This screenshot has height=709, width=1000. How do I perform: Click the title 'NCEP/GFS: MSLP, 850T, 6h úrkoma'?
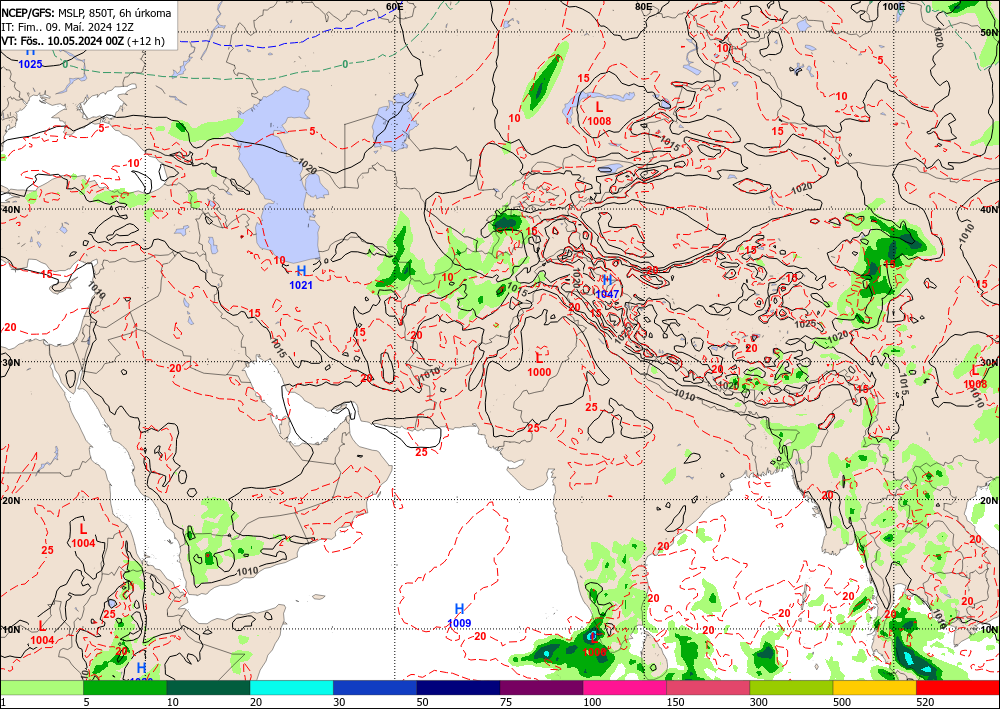(x=87, y=13)
